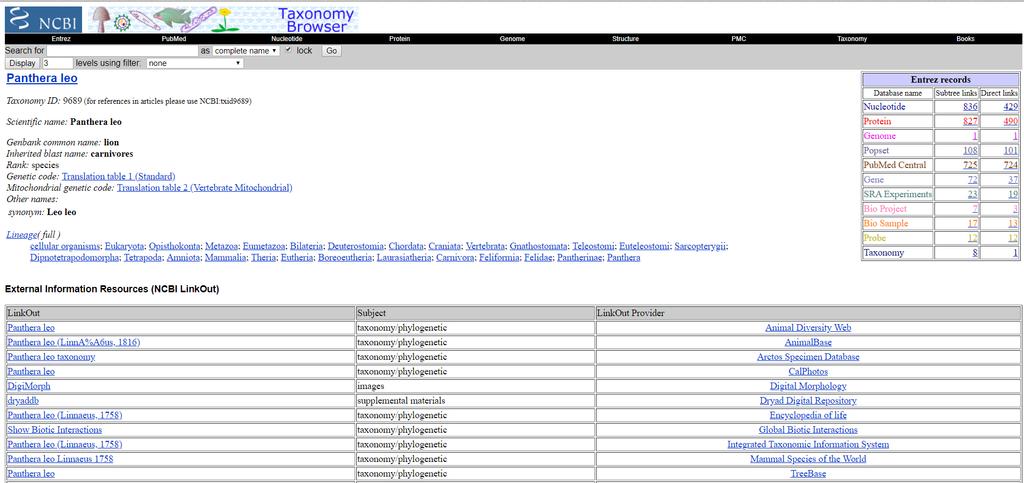This screenshot has width=1024, height=483.
Task: Open Taxonomy in the top menu
Action: 852,39
